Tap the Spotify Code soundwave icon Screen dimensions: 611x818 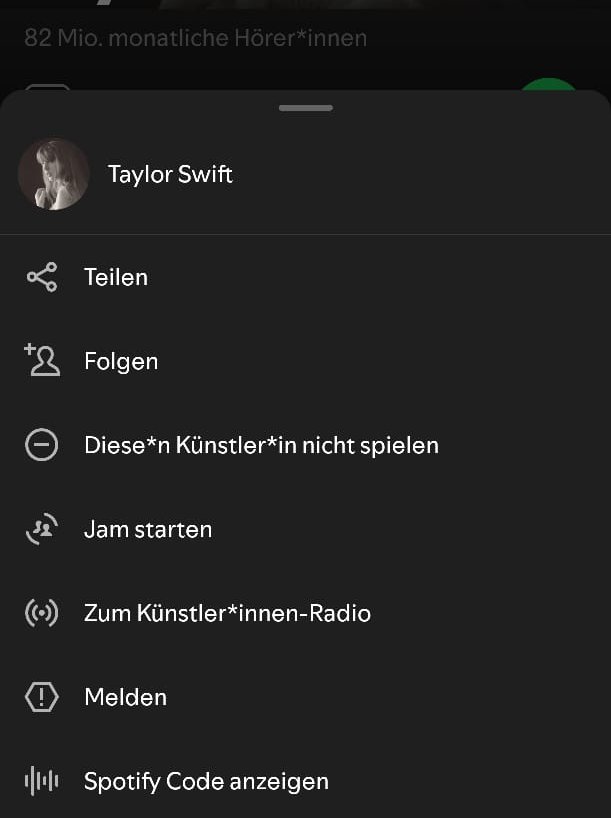(x=42, y=781)
